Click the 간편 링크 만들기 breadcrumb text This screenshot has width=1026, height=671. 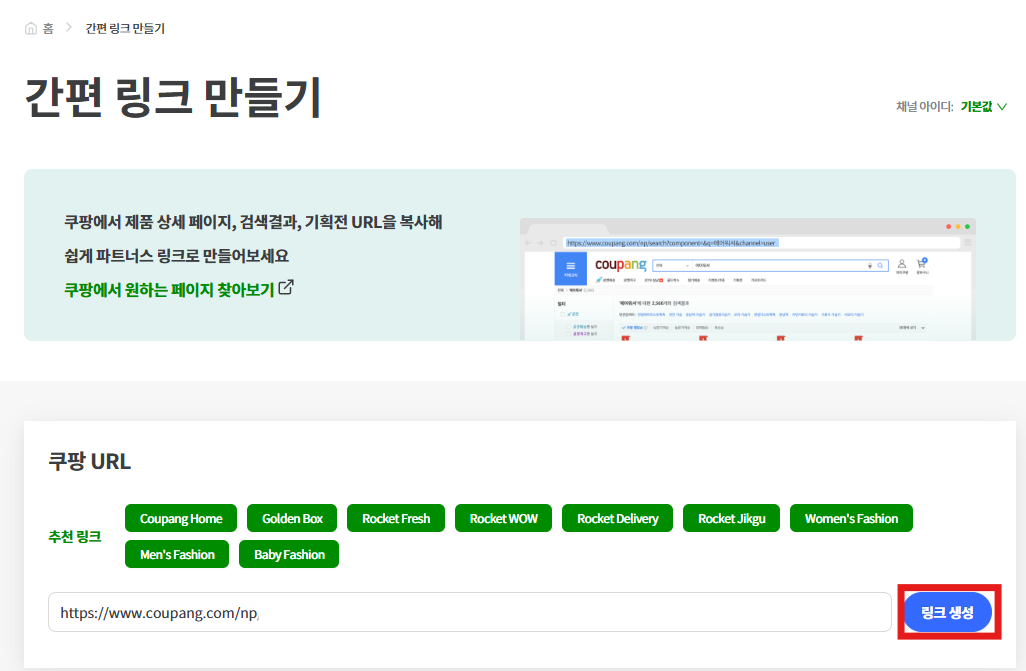point(125,28)
